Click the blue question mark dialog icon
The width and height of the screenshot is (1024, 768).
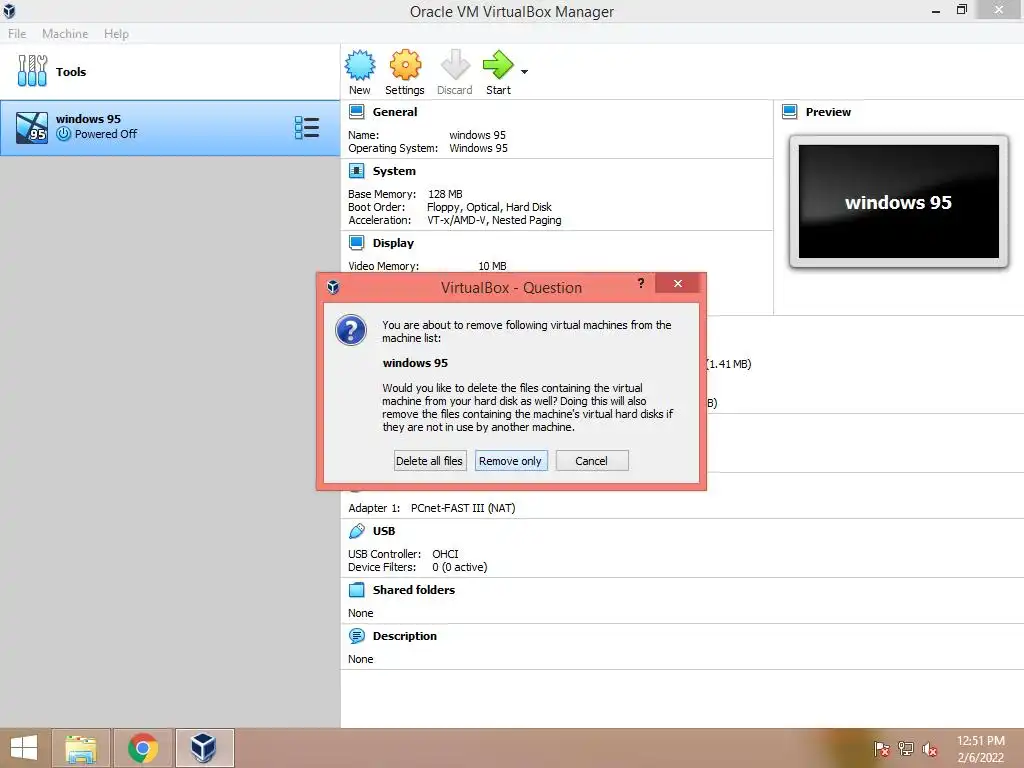pos(351,330)
